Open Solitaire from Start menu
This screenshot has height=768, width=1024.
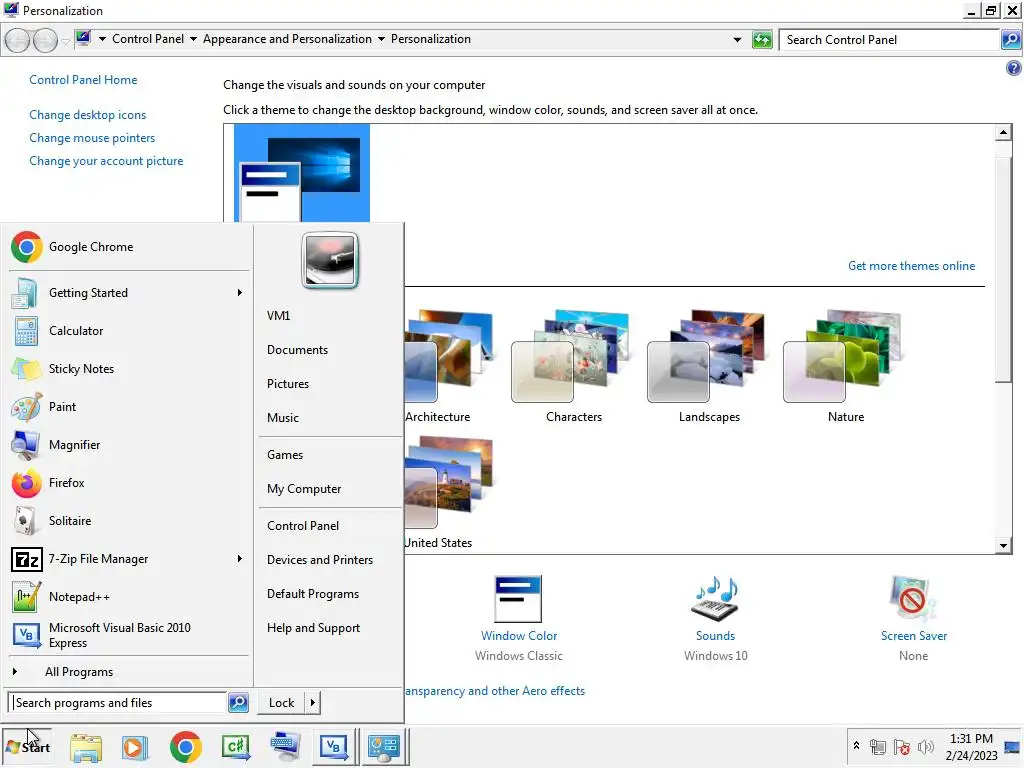click(129, 520)
